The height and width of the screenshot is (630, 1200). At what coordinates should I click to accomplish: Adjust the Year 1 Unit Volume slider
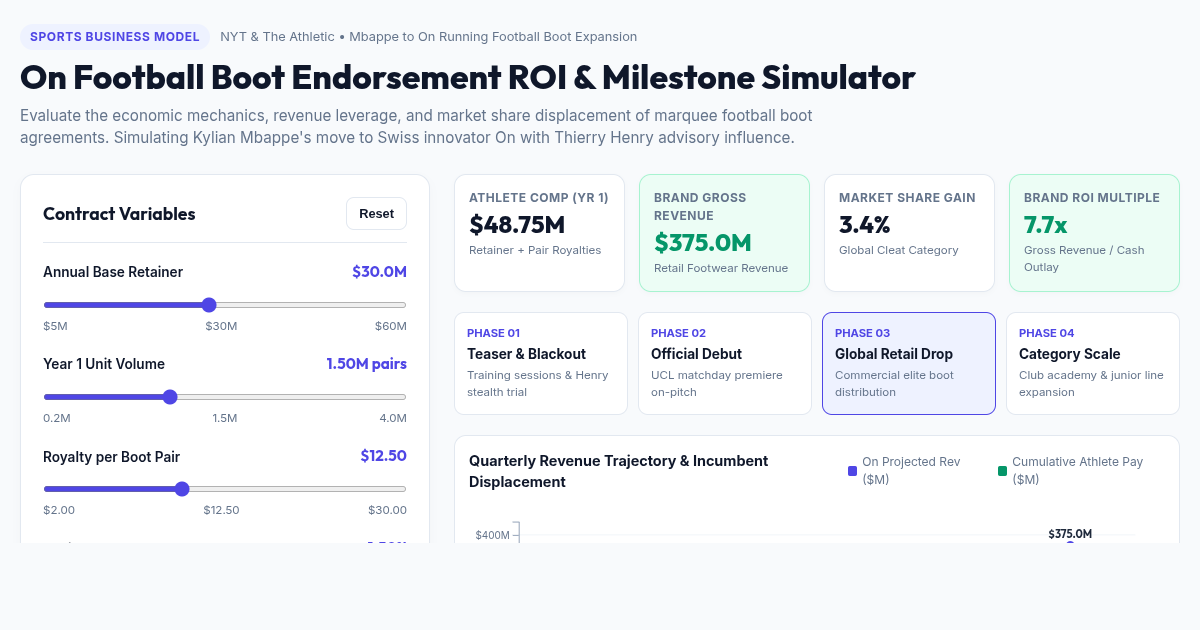click(225, 397)
